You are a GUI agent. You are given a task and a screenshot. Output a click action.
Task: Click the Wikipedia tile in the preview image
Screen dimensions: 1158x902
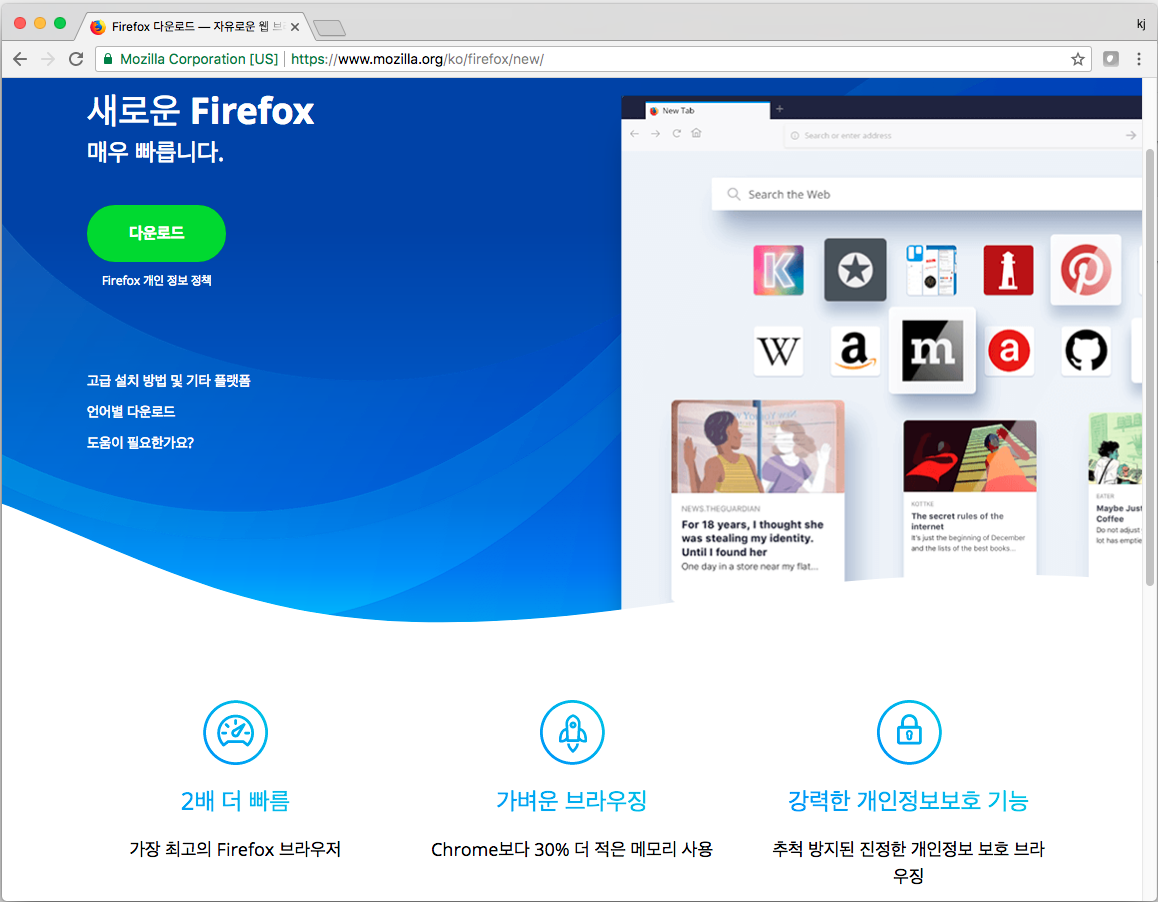[x=778, y=351]
